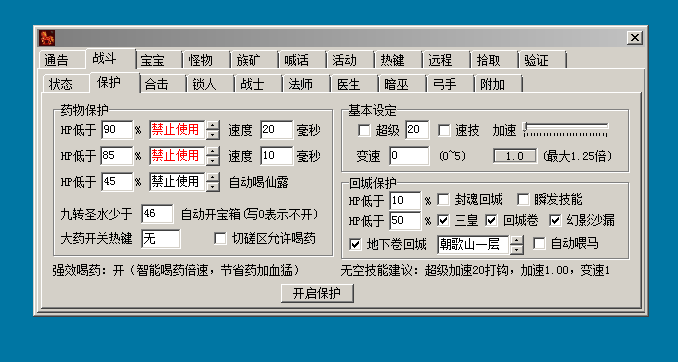Open the 弓手 sub-tab
Screen dimensions: 678x362
[x=450, y=84]
